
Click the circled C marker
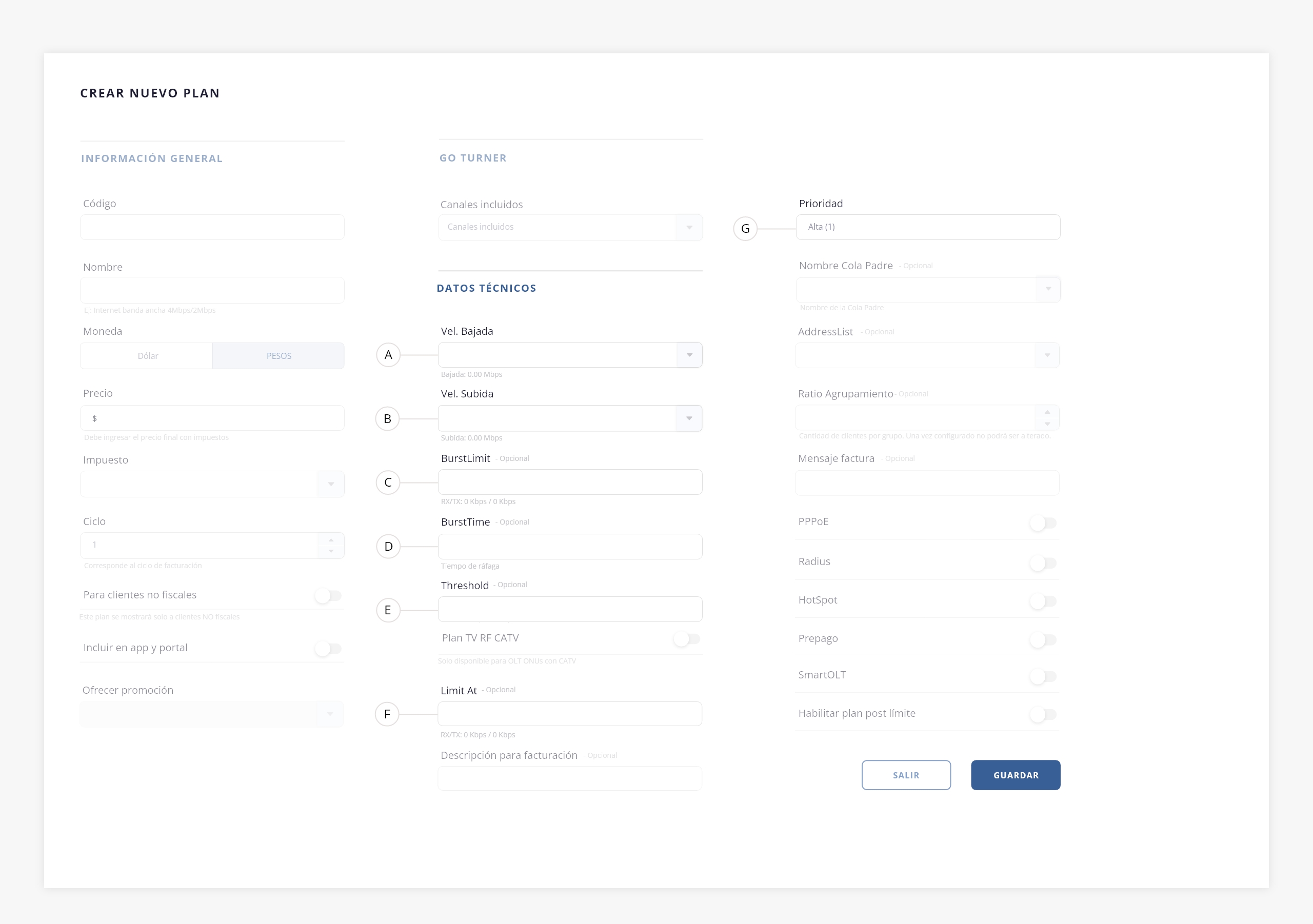[x=388, y=483]
